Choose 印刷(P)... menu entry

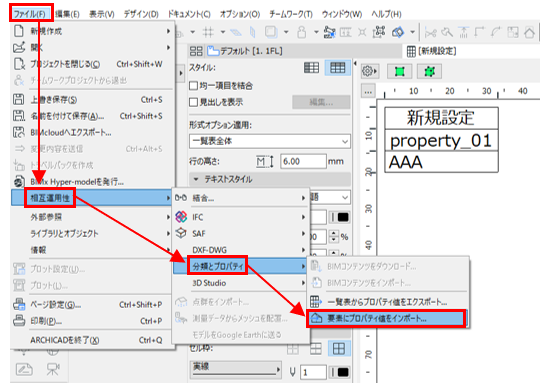point(93,321)
